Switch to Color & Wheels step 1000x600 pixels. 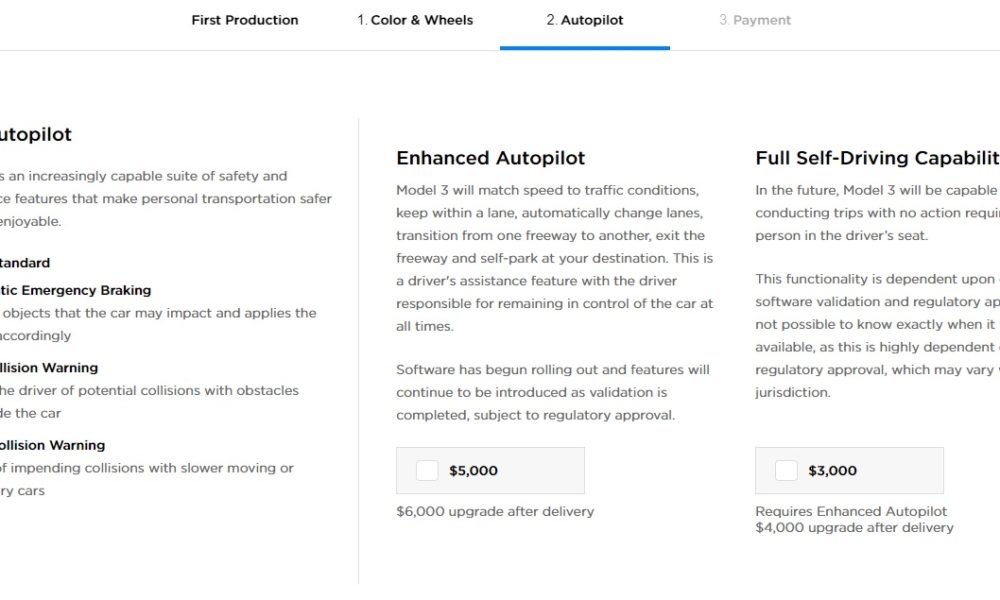415,20
